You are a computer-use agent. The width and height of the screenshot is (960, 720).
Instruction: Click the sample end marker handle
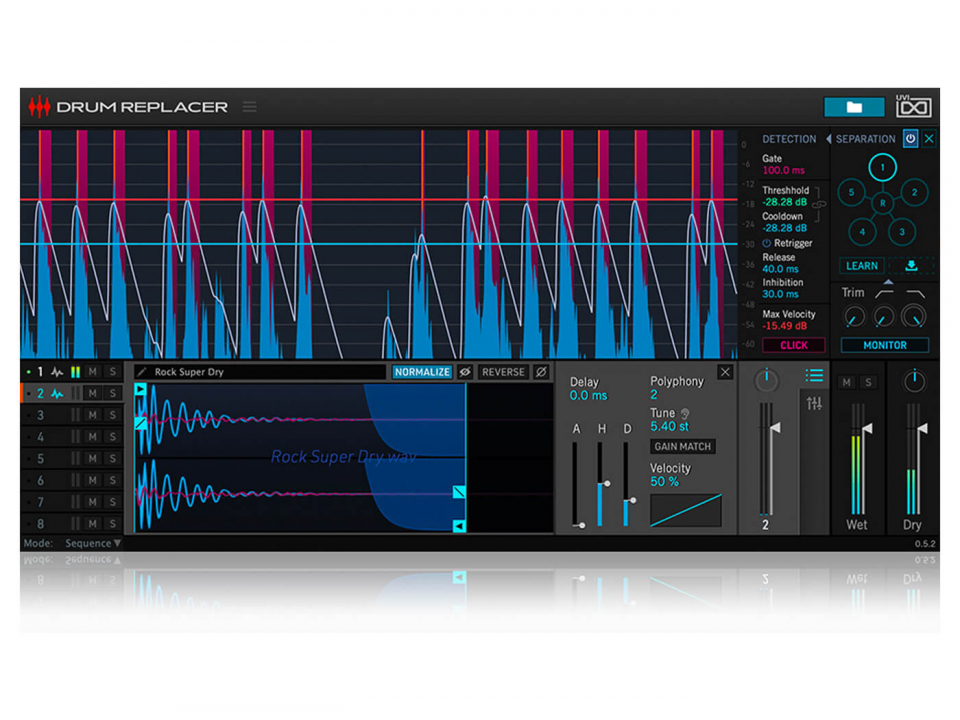pos(459,526)
